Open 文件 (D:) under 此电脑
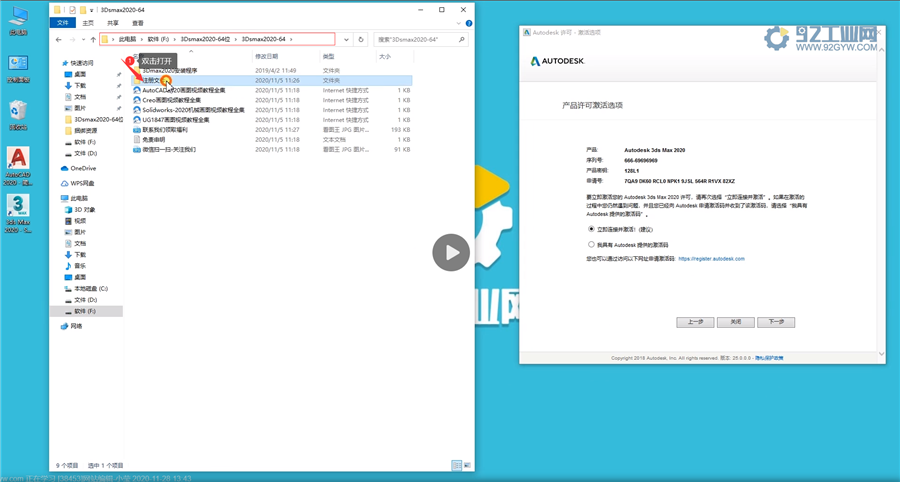Image resolution: width=900 pixels, height=482 pixels. pyautogui.click(x=86, y=300)
